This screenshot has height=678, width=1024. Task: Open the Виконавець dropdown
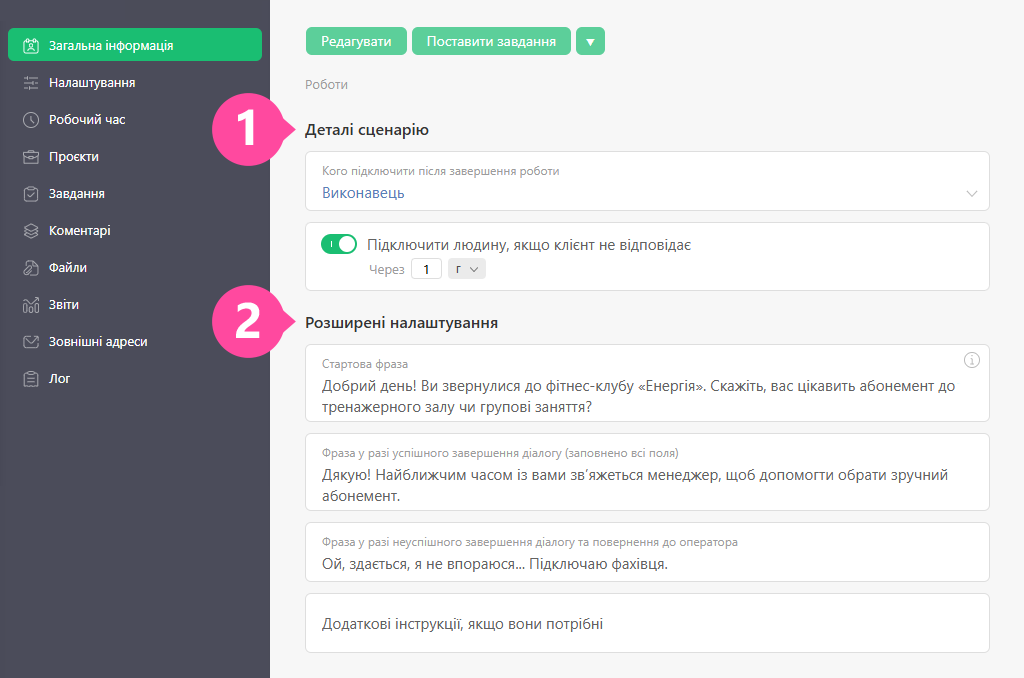click(x=646, y=193)
